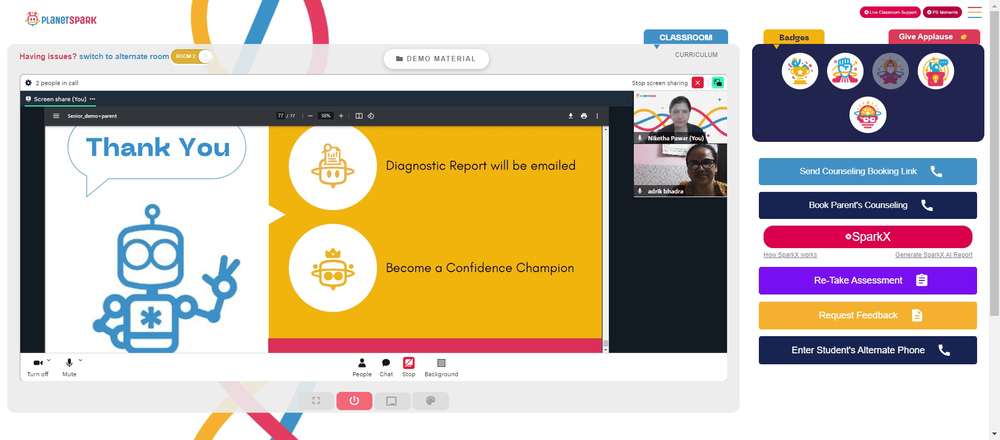Click the Screen share (You) tab
This screenshot has height=440, width=1000.
(60, 99)
